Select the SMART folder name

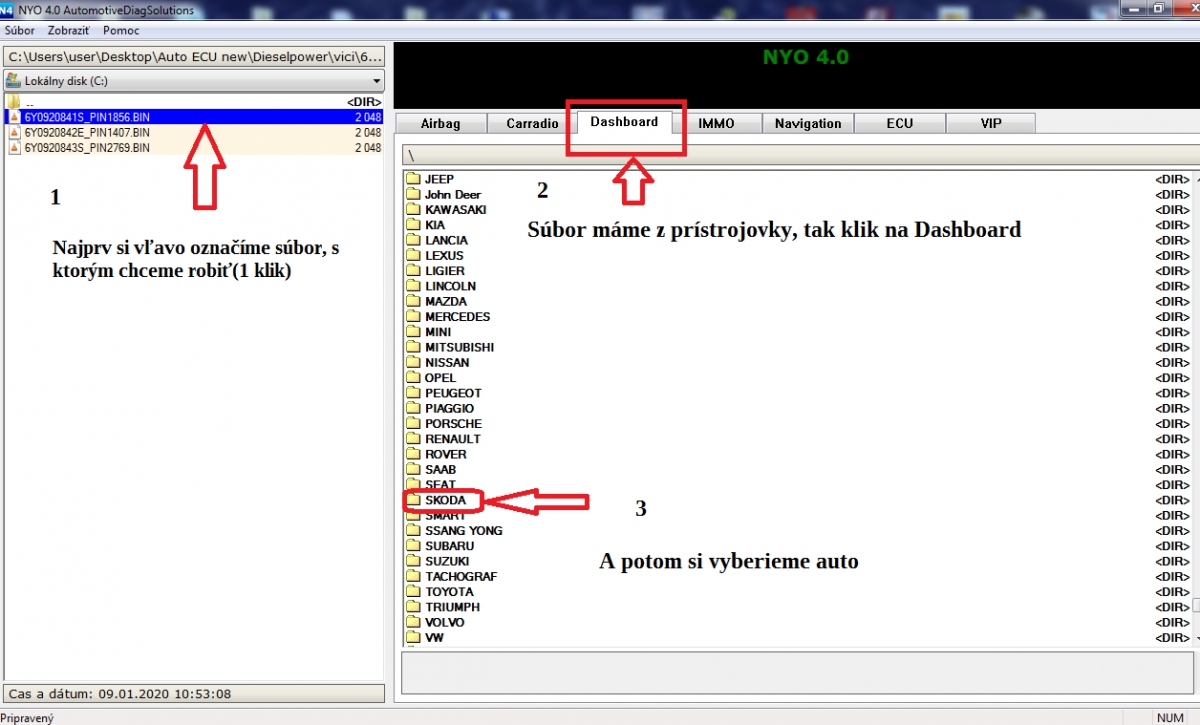coord(445,515)
